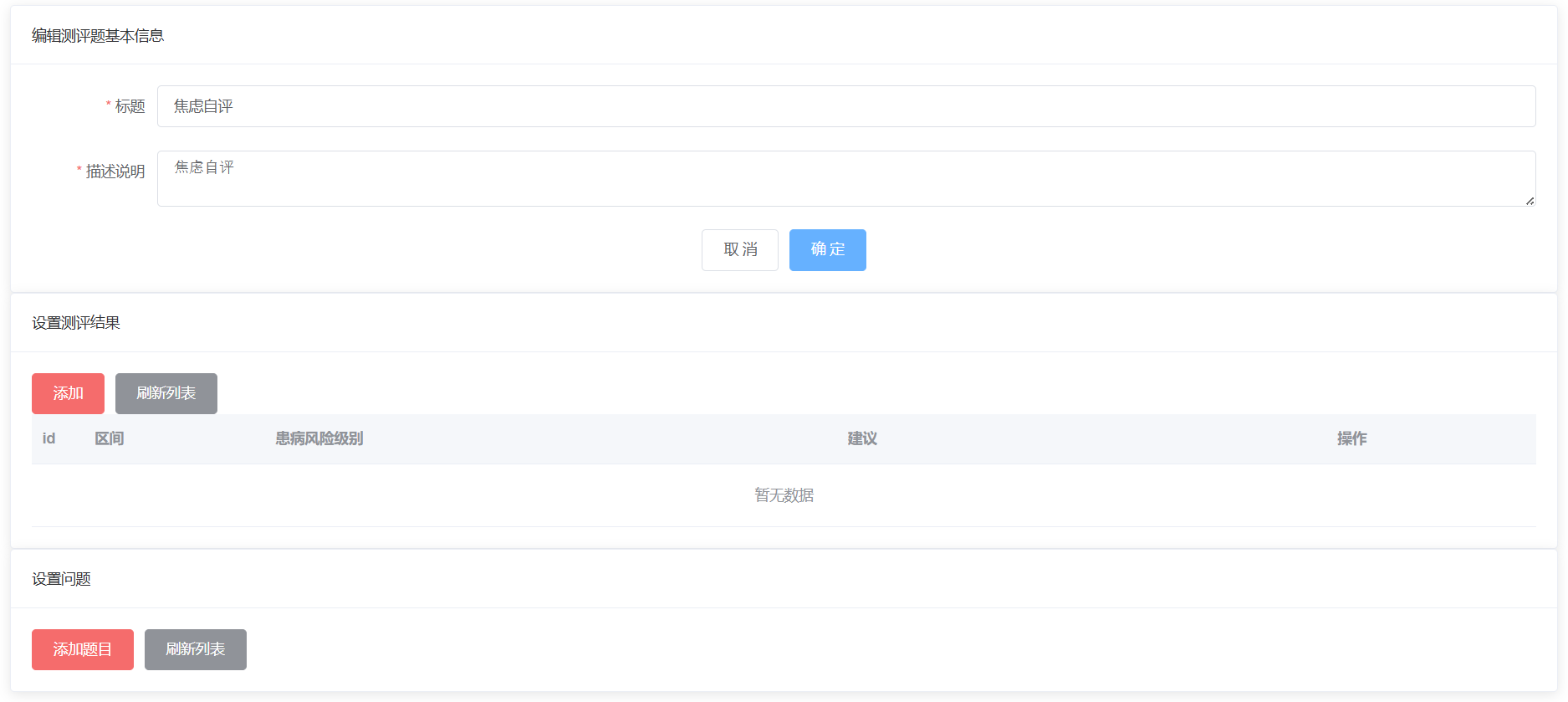Click the 设置测评结果 section title
The width and height of the screenshot is (1568, 702).
coord(76,323)
